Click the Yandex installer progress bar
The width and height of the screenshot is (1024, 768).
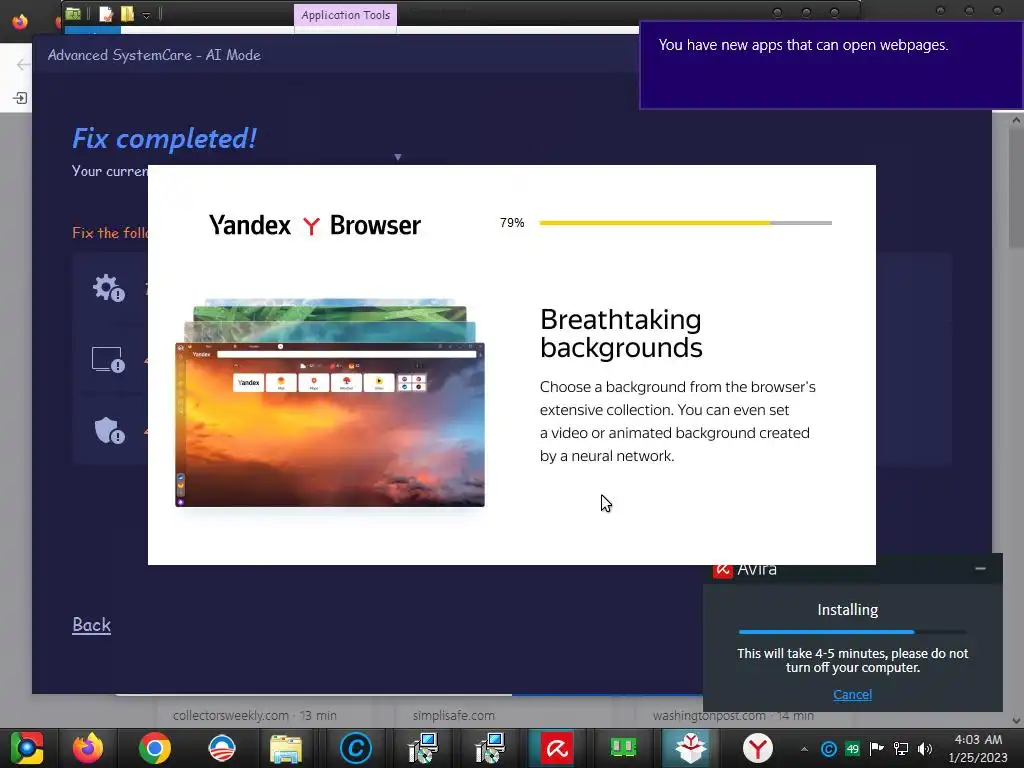(685, 223)
